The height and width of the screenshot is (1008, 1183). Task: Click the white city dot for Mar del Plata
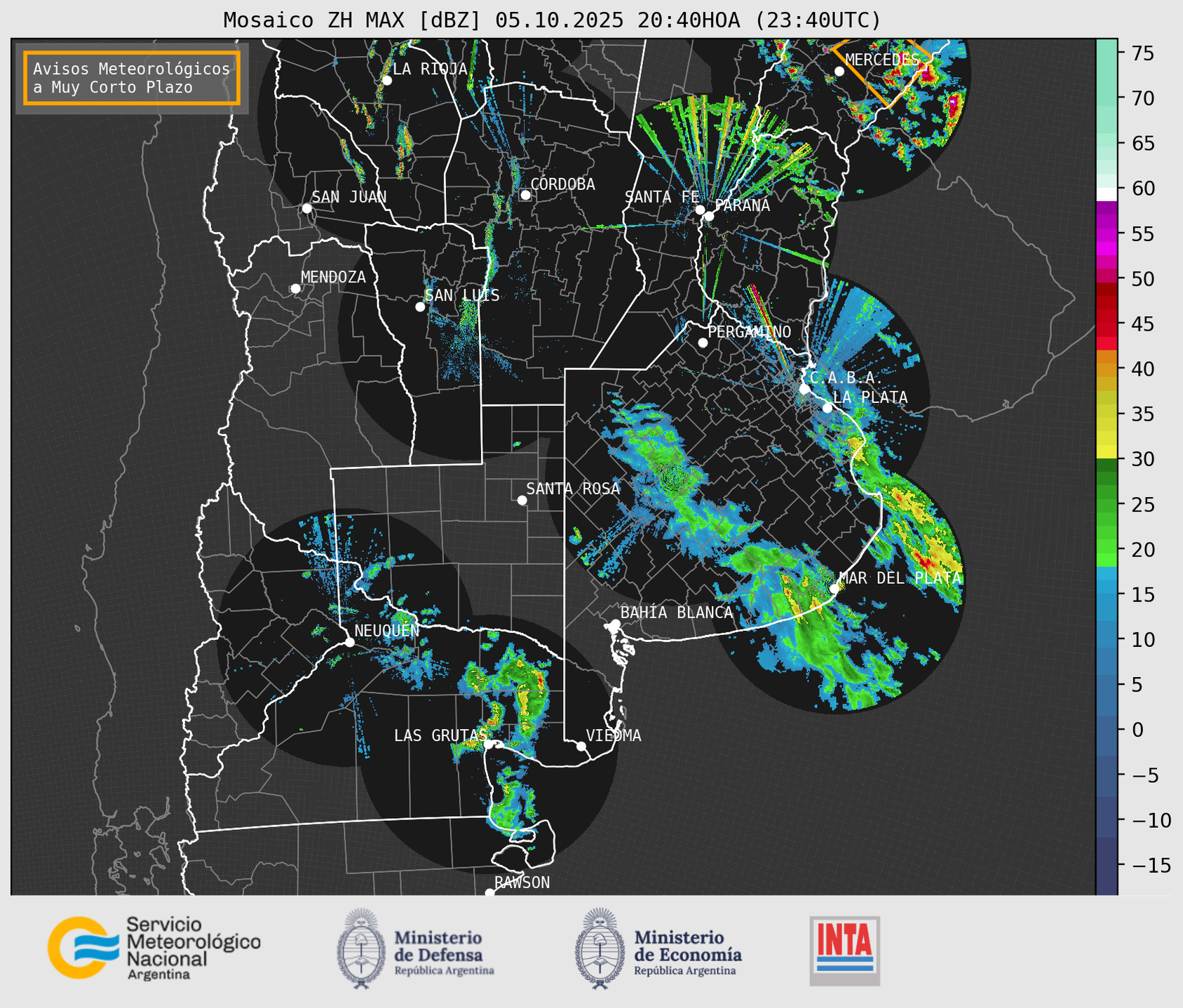click(834, 589)
